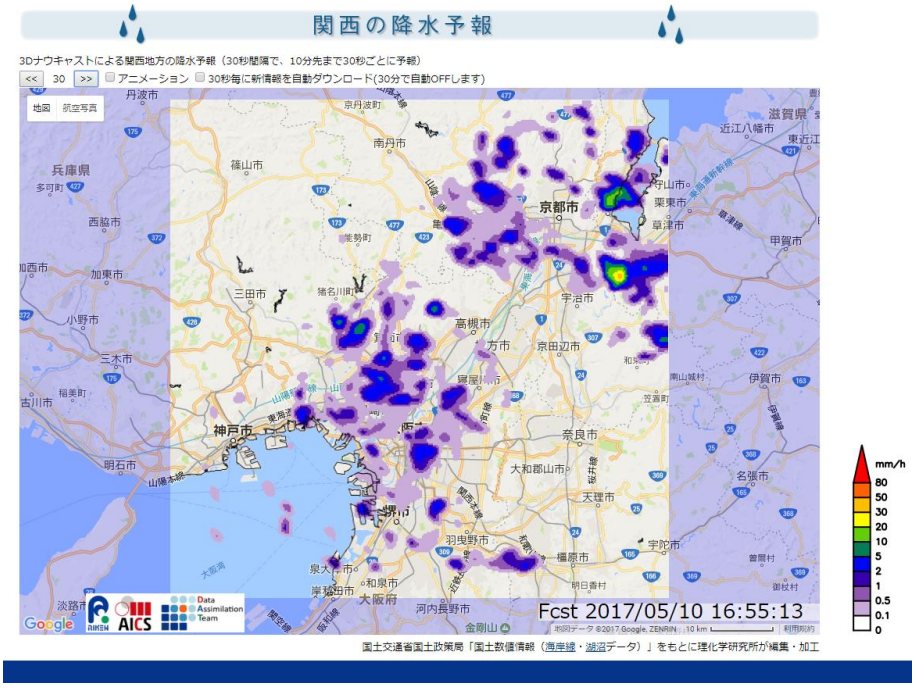Toggle 30秒毎に新情報を自動ダウンロード checkbox
922x692 pixels.
coord(200,78)
